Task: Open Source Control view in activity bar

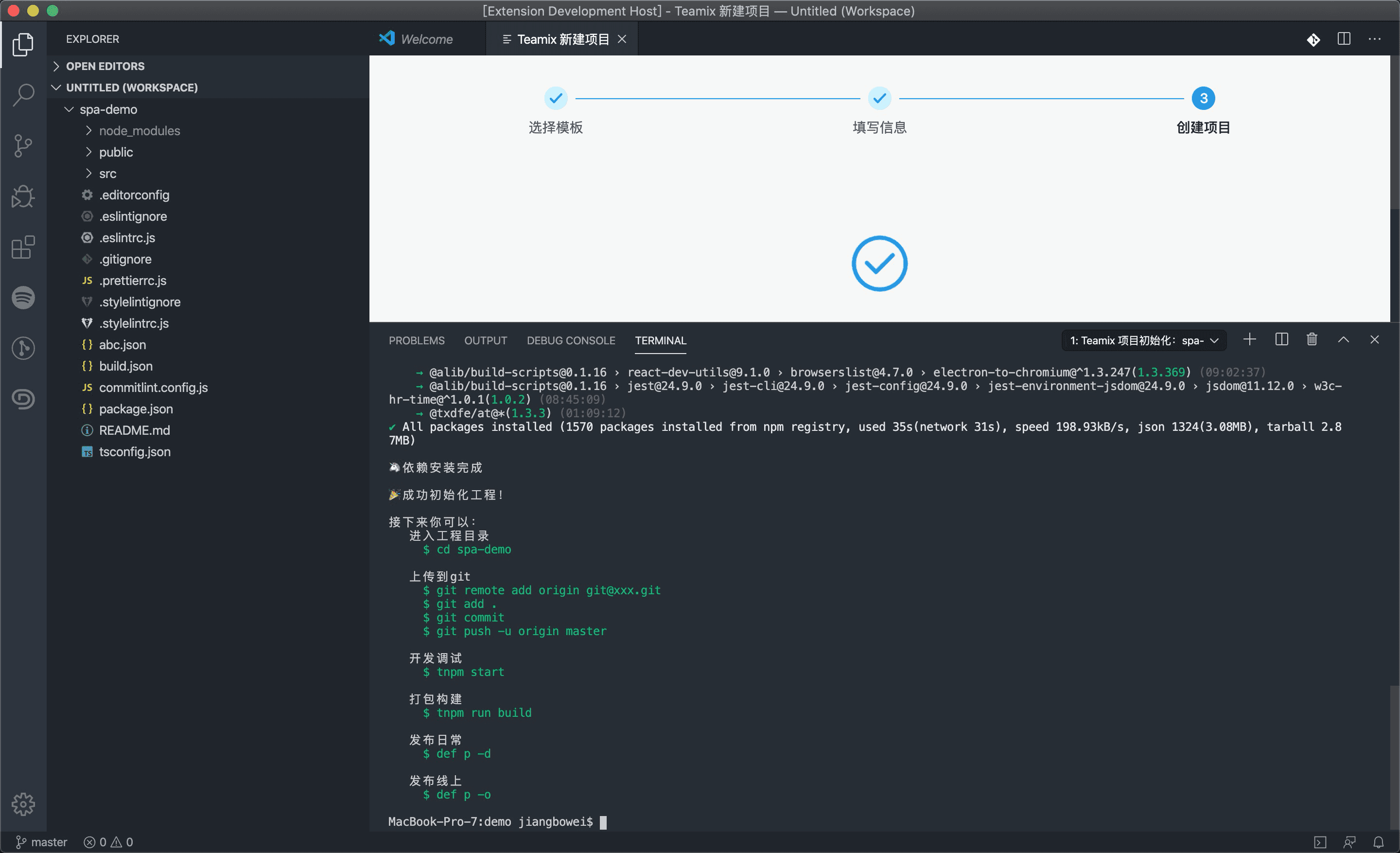Action: pyautogui.click(x=23, y=145)
